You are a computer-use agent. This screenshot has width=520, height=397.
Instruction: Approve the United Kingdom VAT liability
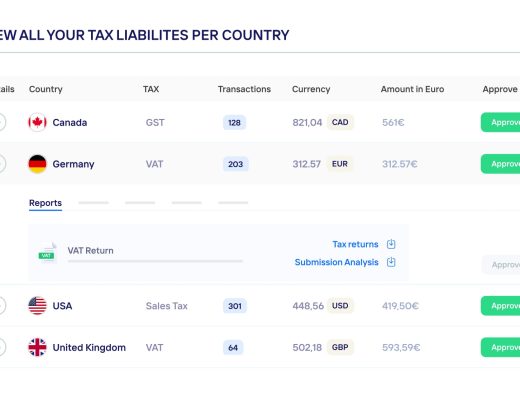500,347
